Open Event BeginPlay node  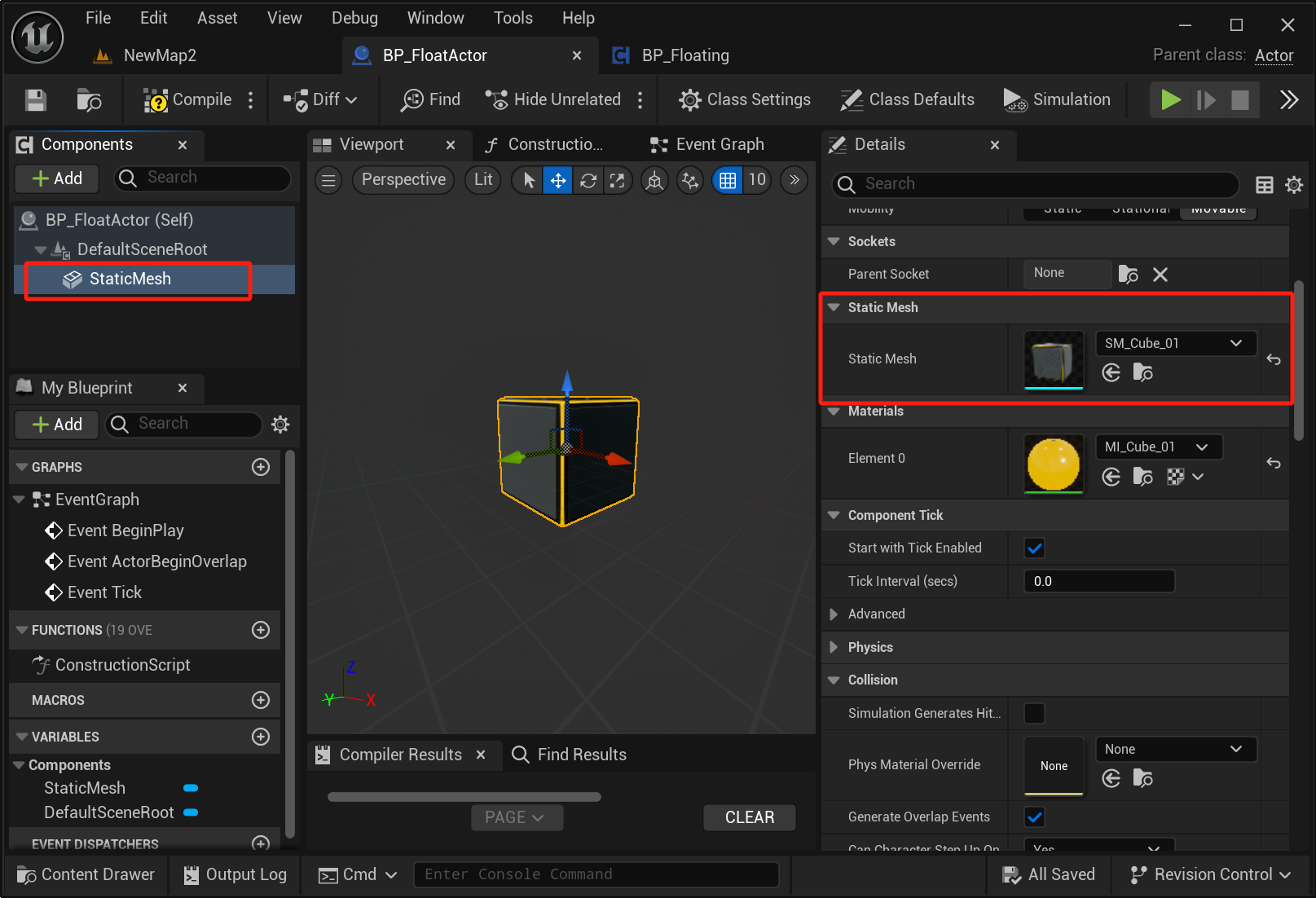[115, 530]
